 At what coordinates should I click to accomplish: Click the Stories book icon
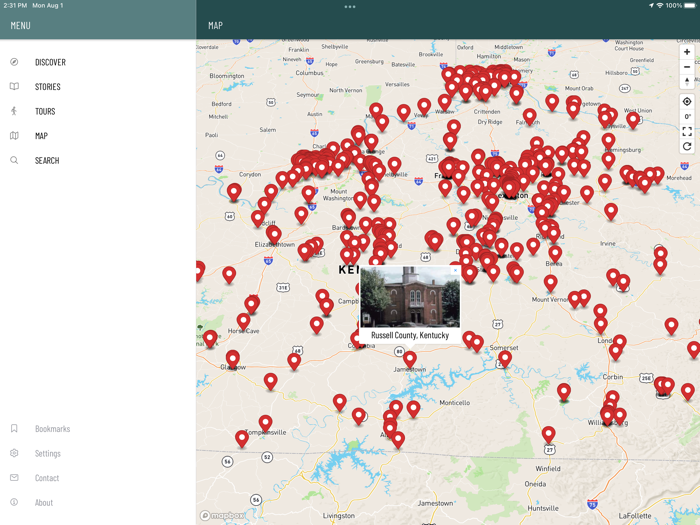[x=14, y=87]
